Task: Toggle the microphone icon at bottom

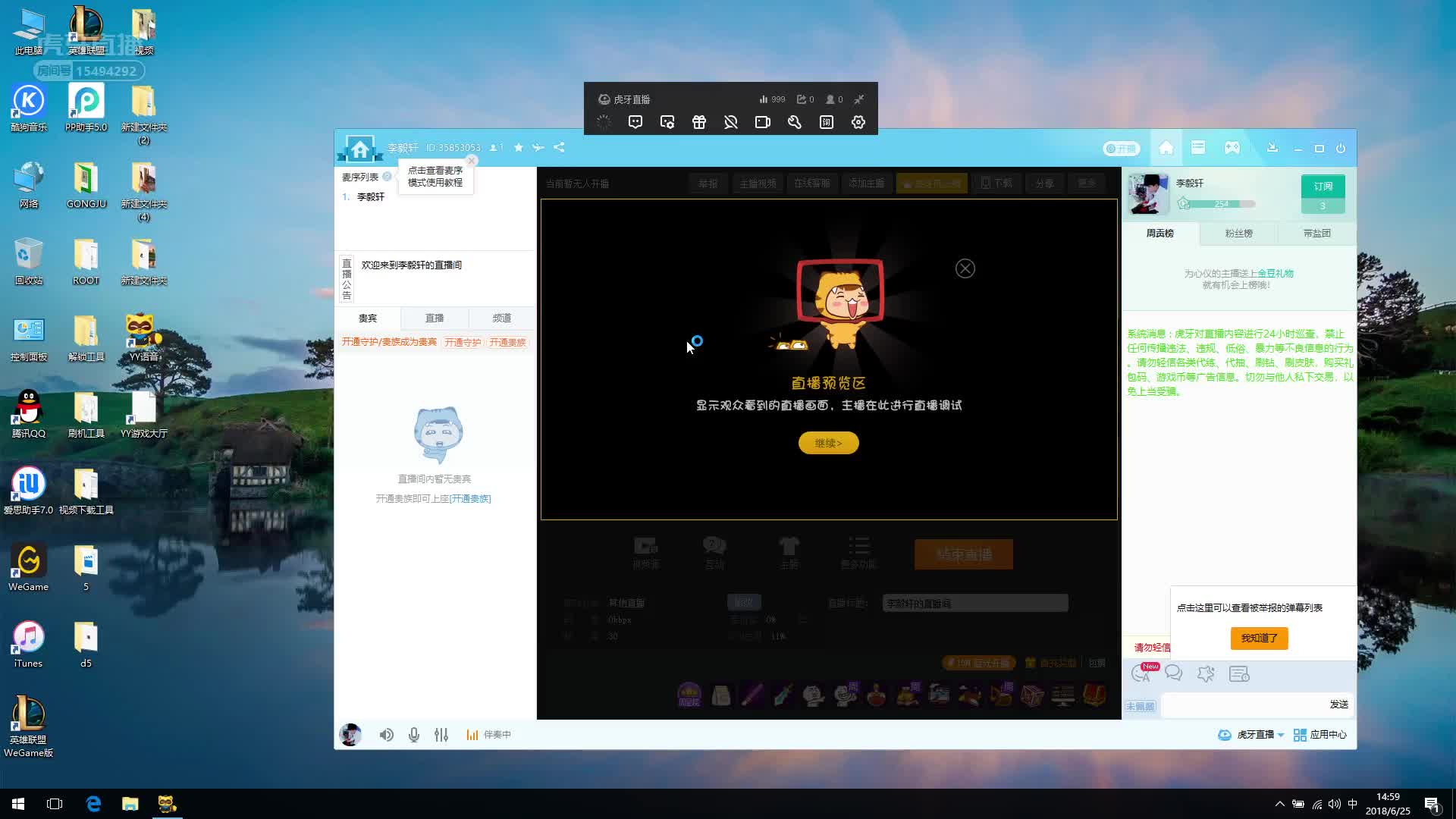Action: (x=414, y=734)
